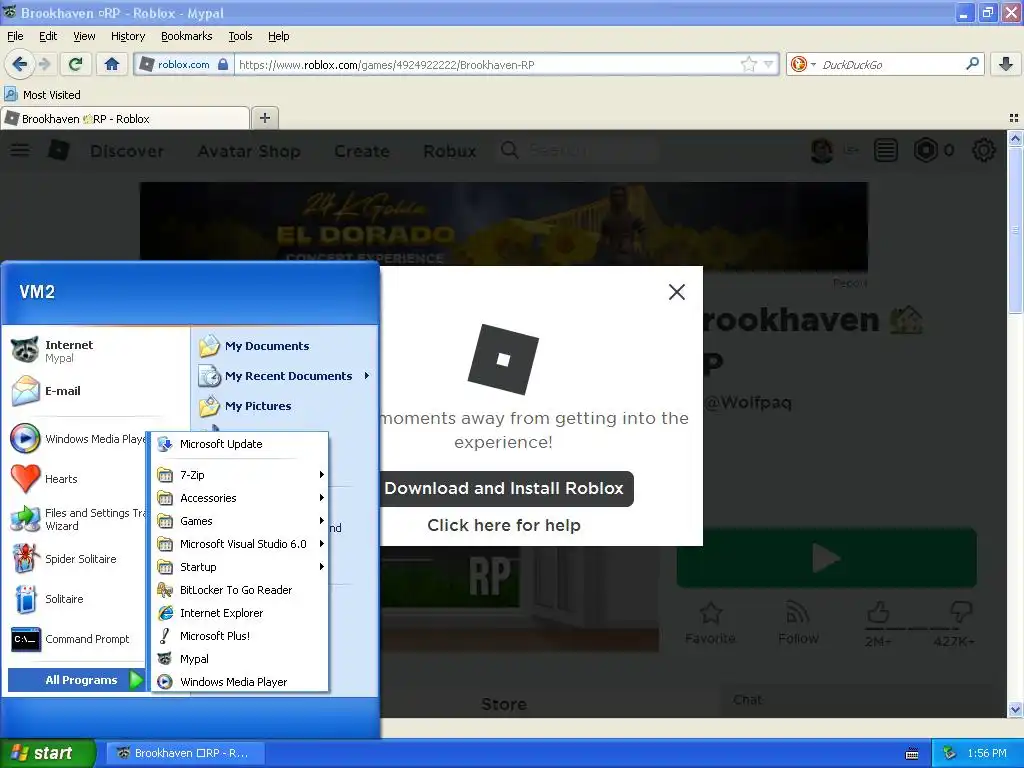Click the page scrollbar up arrow
1024x768 pixels.
(x=1015, y=138)
